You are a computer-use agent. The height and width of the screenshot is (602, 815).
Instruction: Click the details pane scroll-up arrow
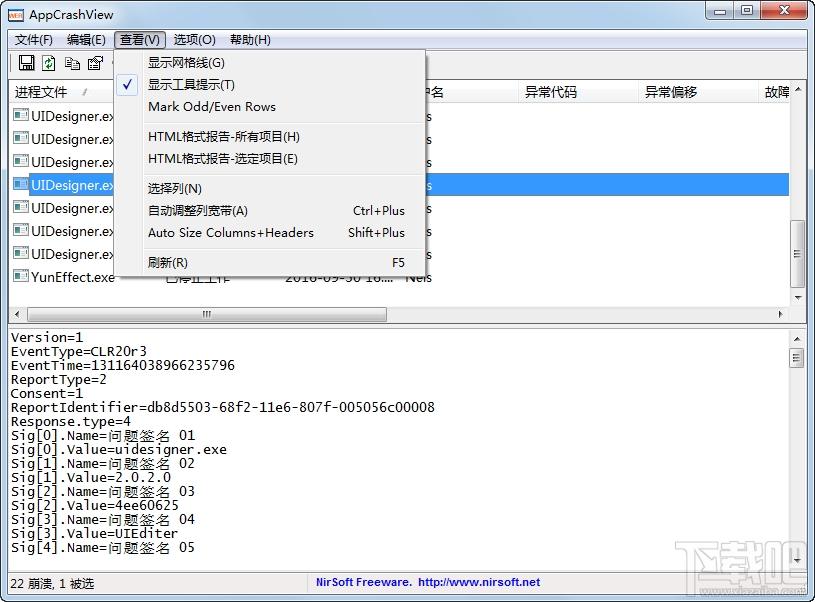797,339
